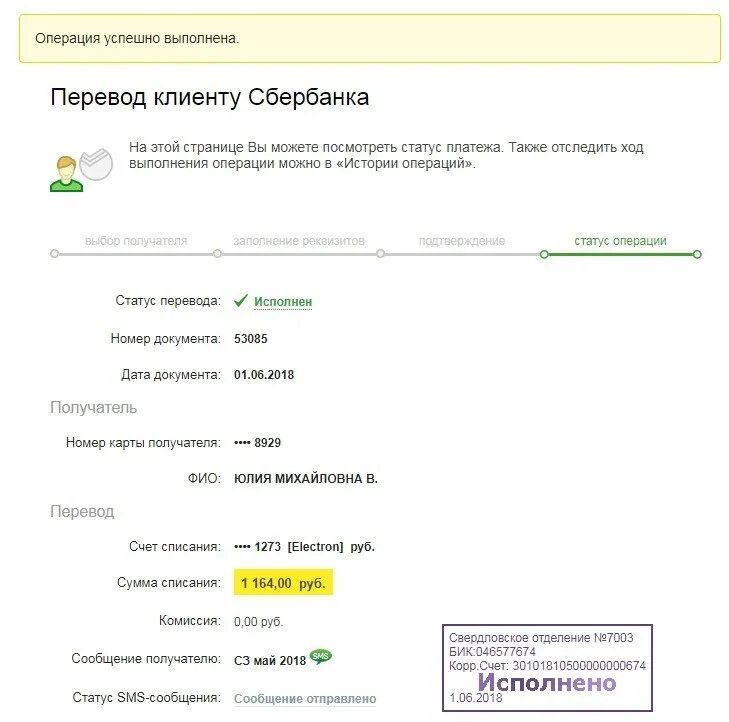Open the Сообщение отправлено link
Image resolution: width=729 pixels, height=722 pixels.
(x=305, y=699)
